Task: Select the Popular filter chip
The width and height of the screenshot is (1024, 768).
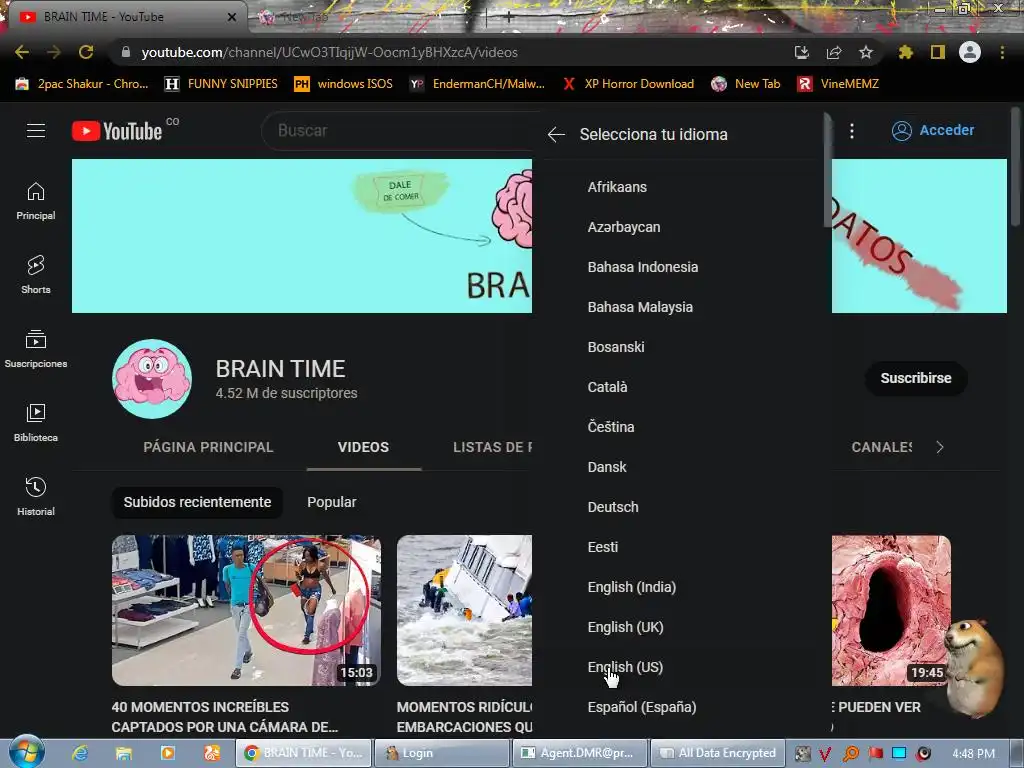Action: pyautogui.click(x=332, y=502)
